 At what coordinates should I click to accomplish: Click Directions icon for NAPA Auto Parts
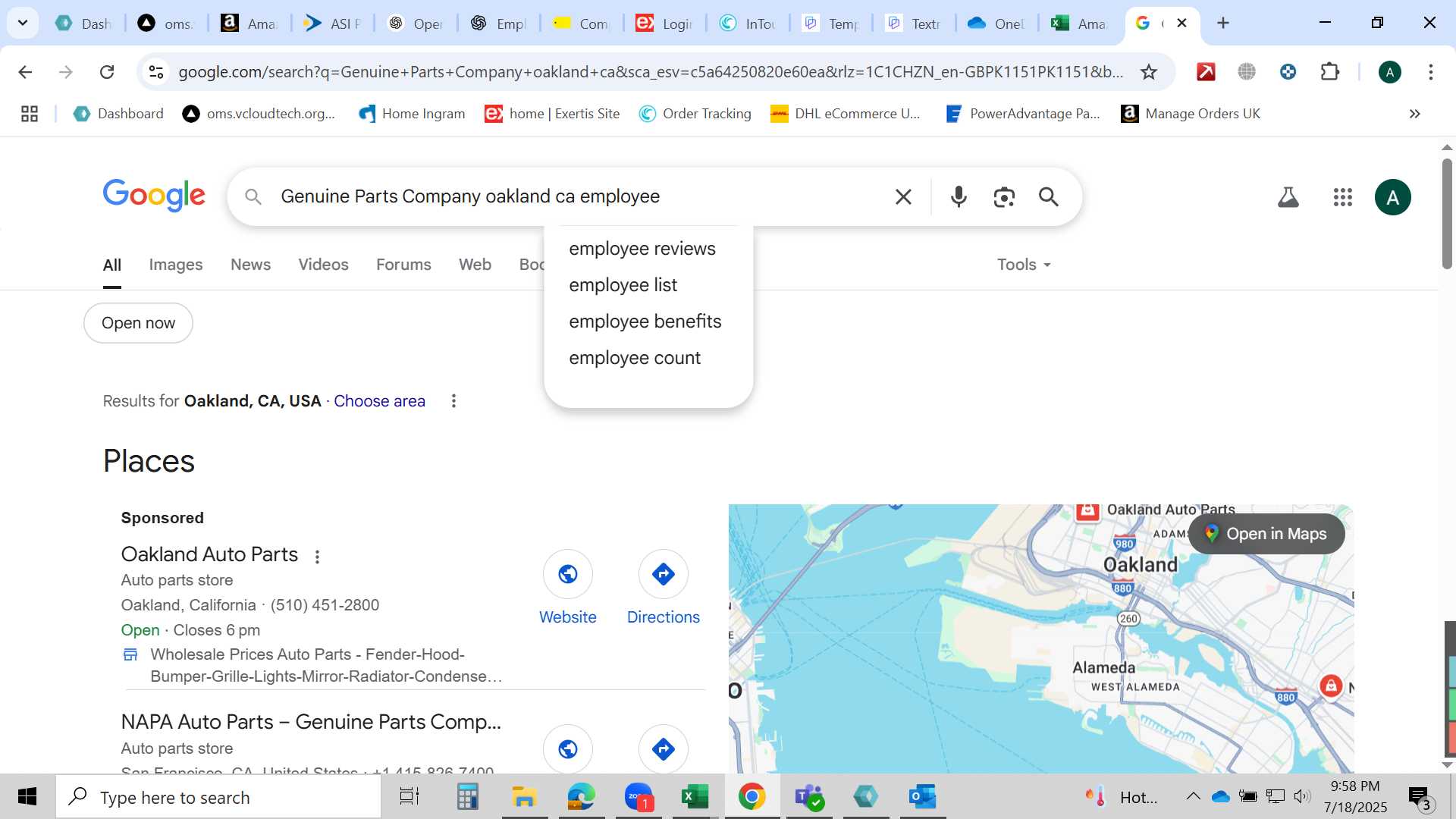pos(664,749)
